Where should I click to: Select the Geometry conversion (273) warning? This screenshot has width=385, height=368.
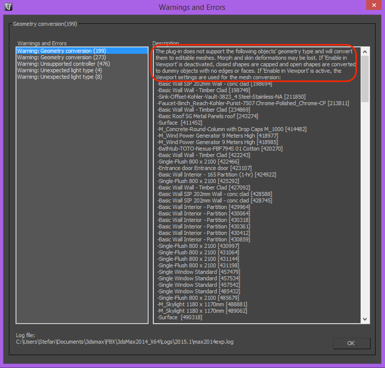tap(61, 57)
